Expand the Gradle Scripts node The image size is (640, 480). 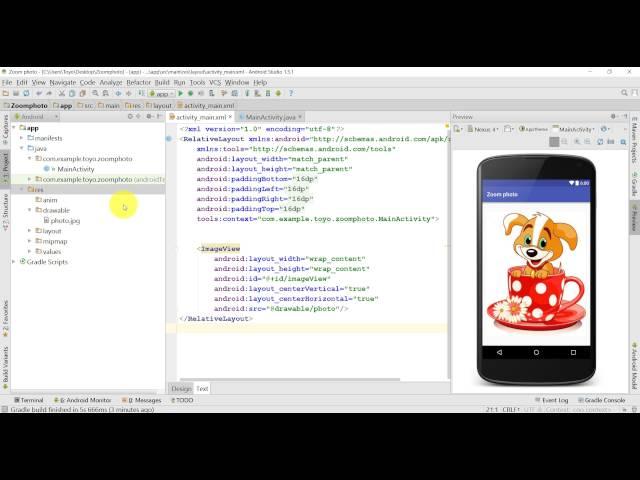click(x=13, y=262)
